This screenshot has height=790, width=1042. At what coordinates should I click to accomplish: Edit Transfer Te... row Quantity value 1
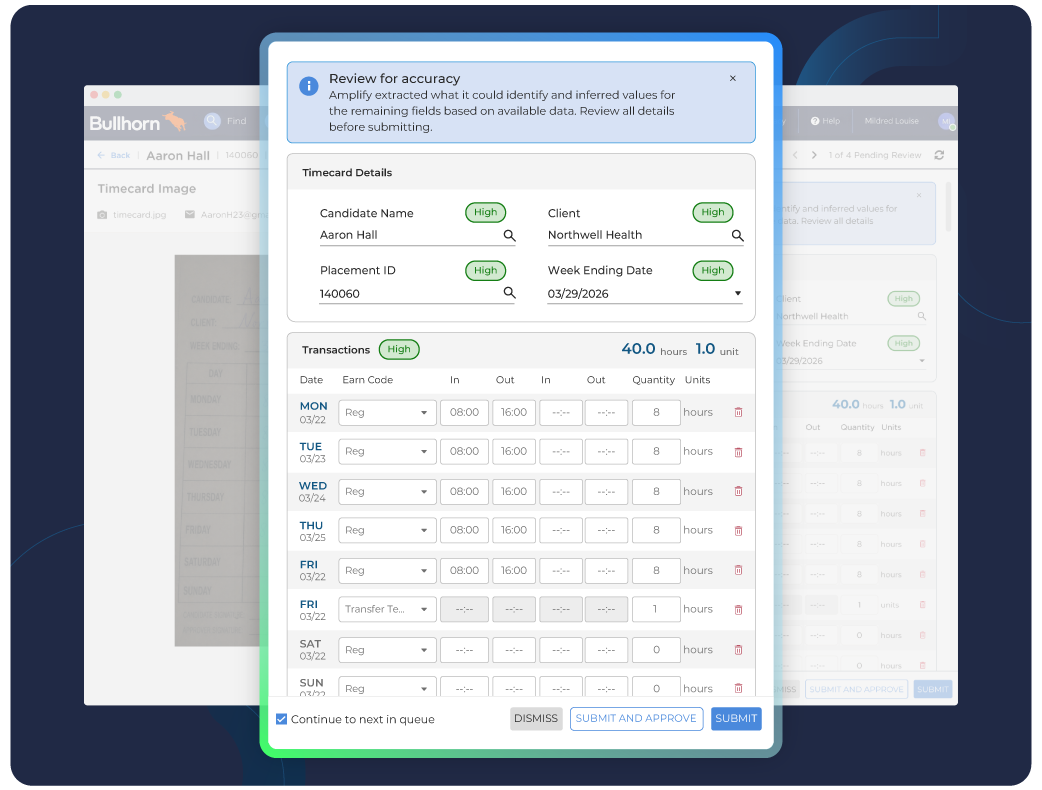656,609
